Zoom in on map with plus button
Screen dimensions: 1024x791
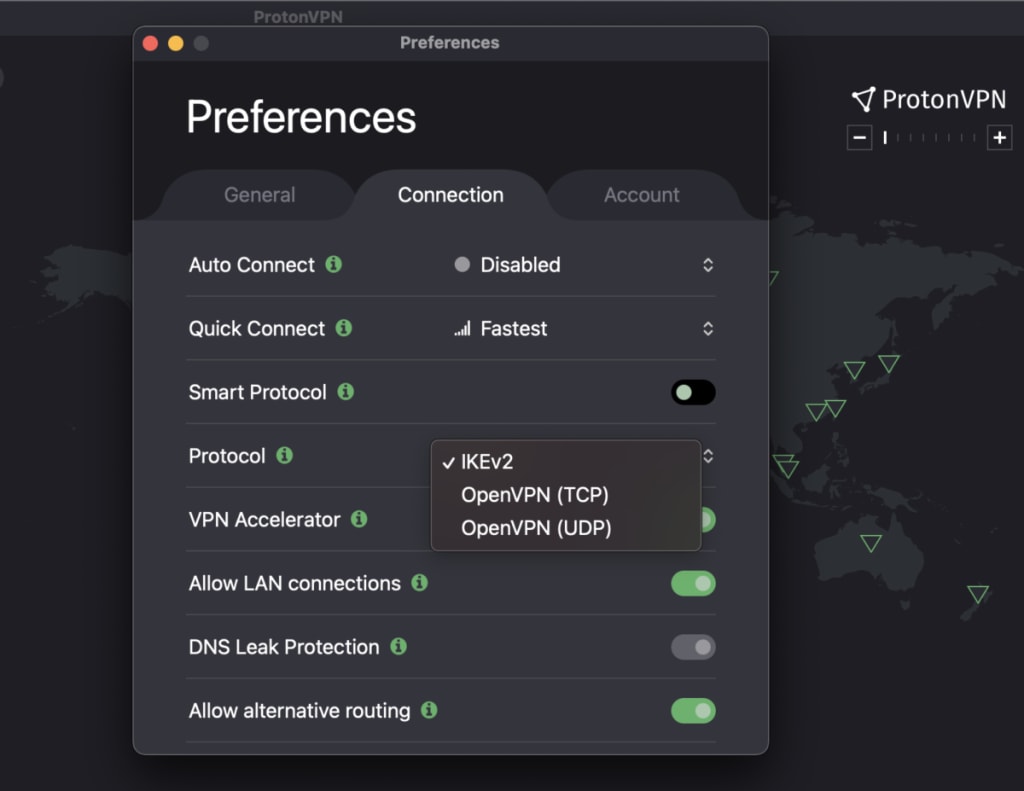[999, 138]
